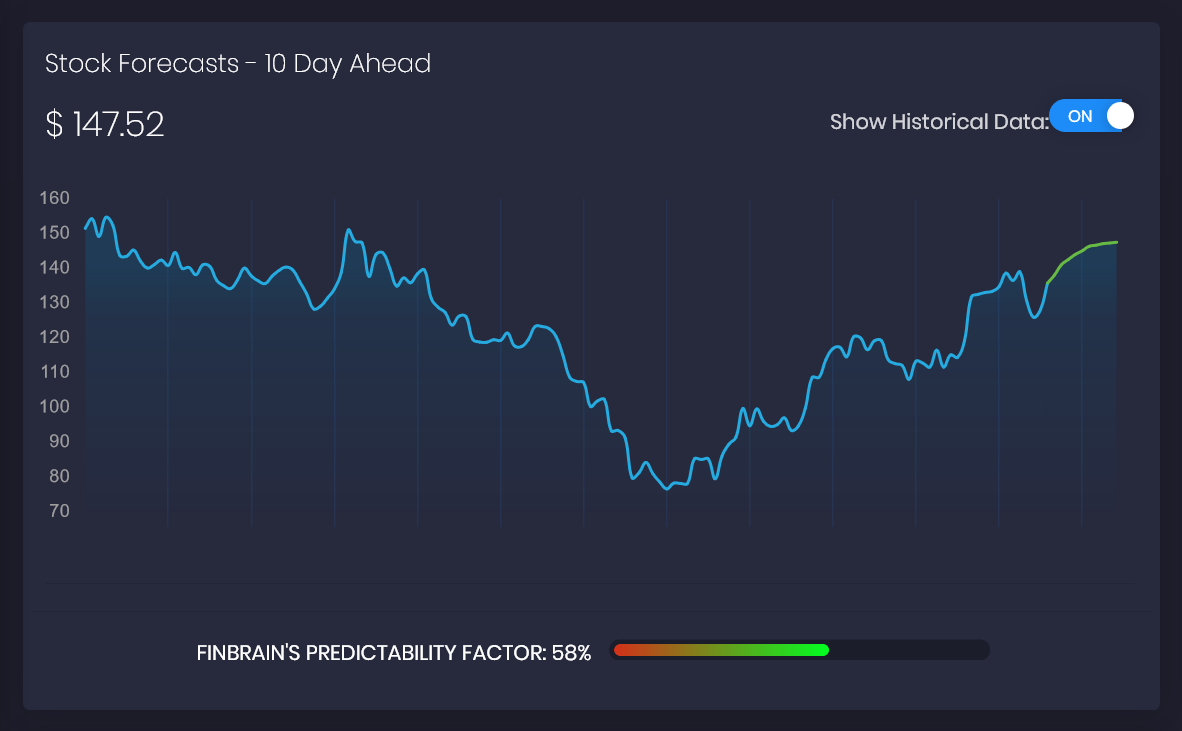Click the $ 147.52 forecast price
The width and height of the screenshot is (1182, 731).
(105, 125)
